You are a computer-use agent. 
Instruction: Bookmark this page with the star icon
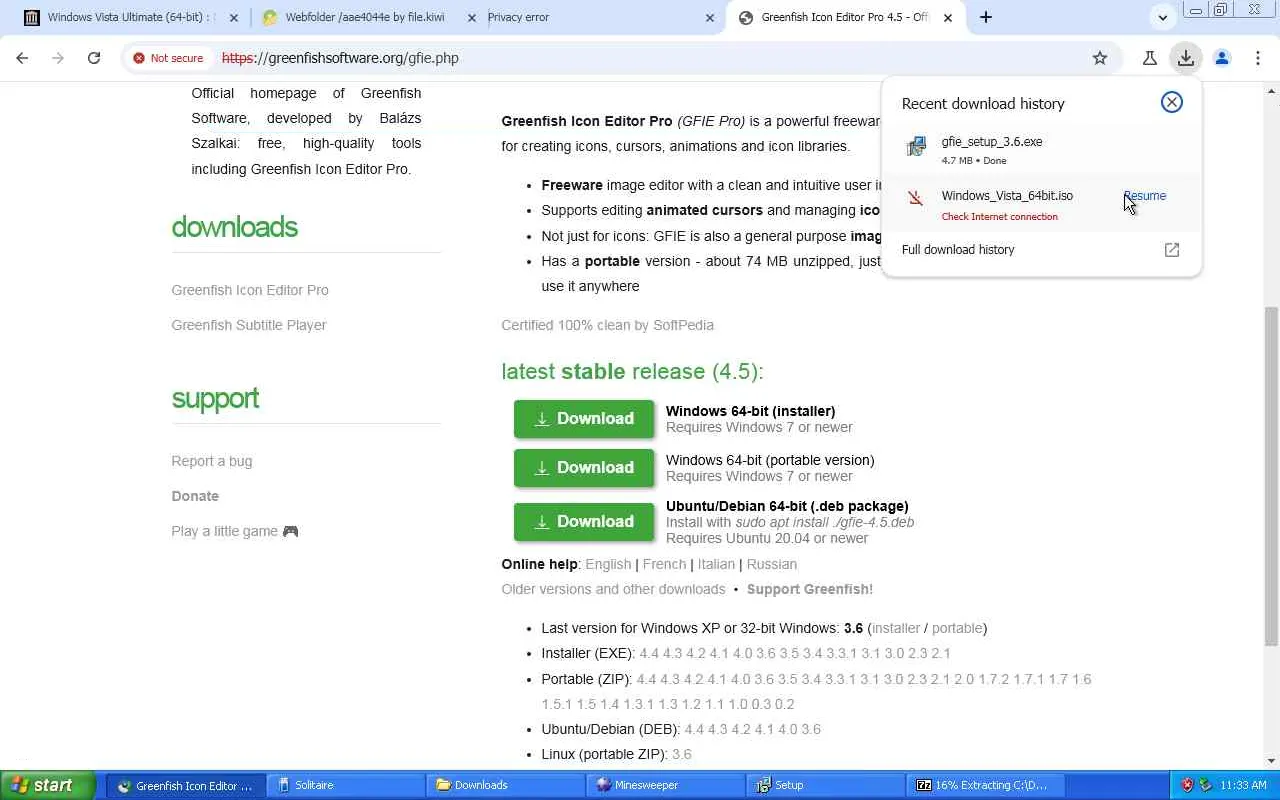tap(1100, 58)
